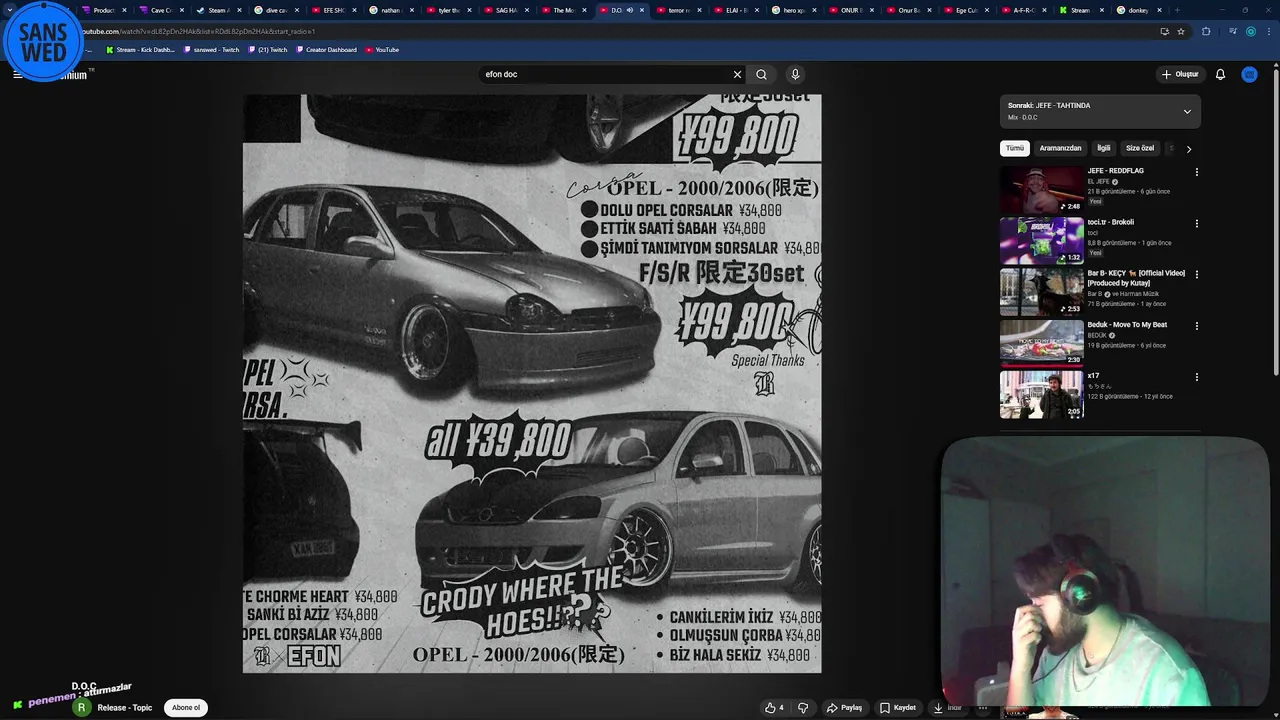This screenshot has width=1280, height=720.
Task: Click the D.O.C album art video
Action: 532,383
